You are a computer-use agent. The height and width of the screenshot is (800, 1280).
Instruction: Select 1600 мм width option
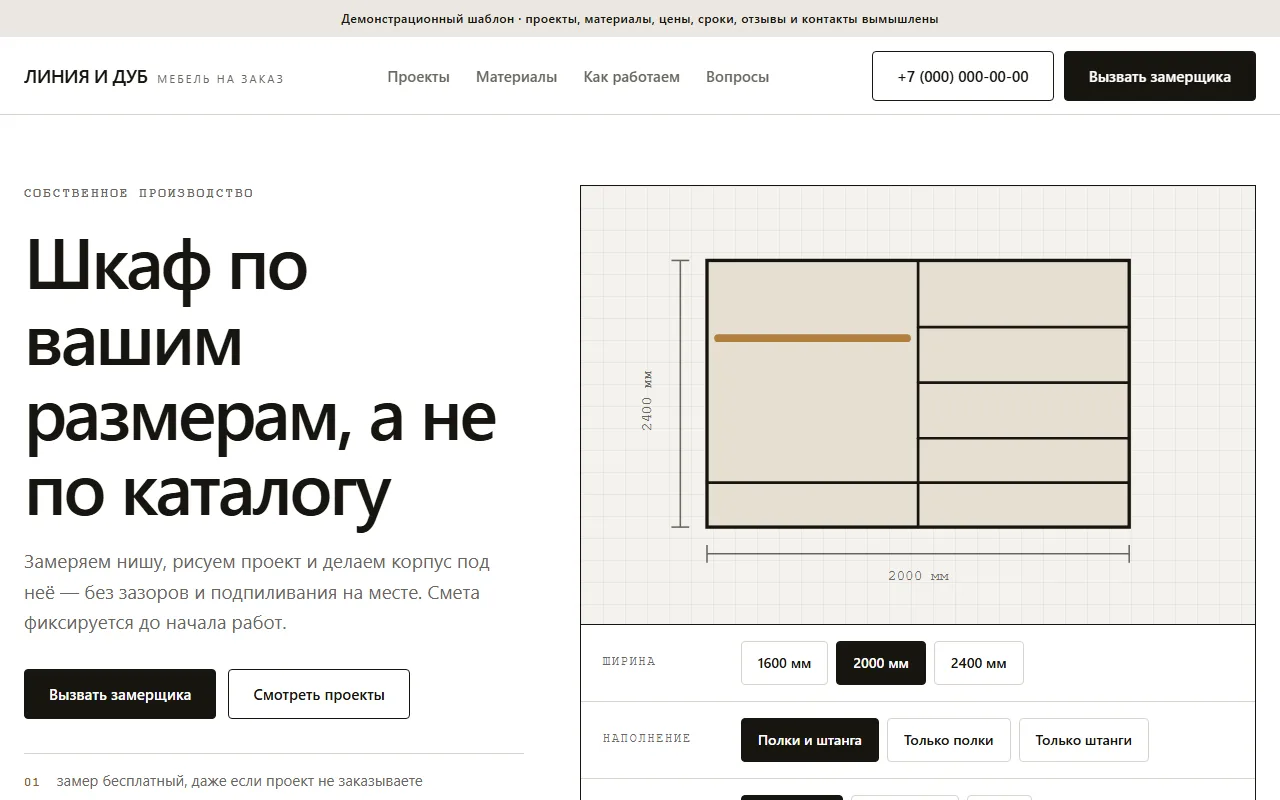point(784,663)
